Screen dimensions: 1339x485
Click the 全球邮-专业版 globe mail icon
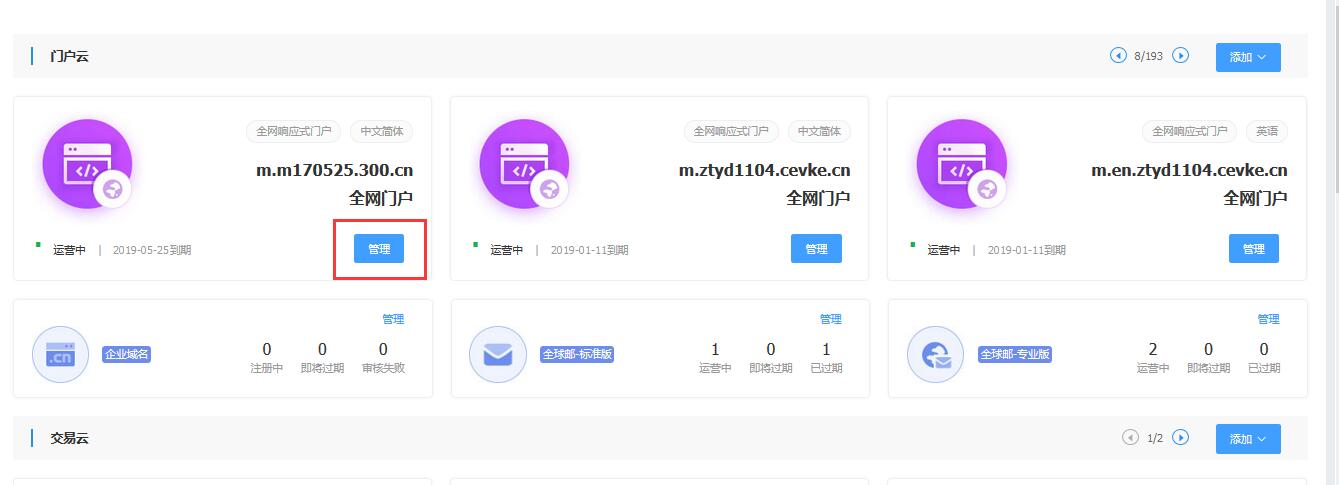point(935,354)
